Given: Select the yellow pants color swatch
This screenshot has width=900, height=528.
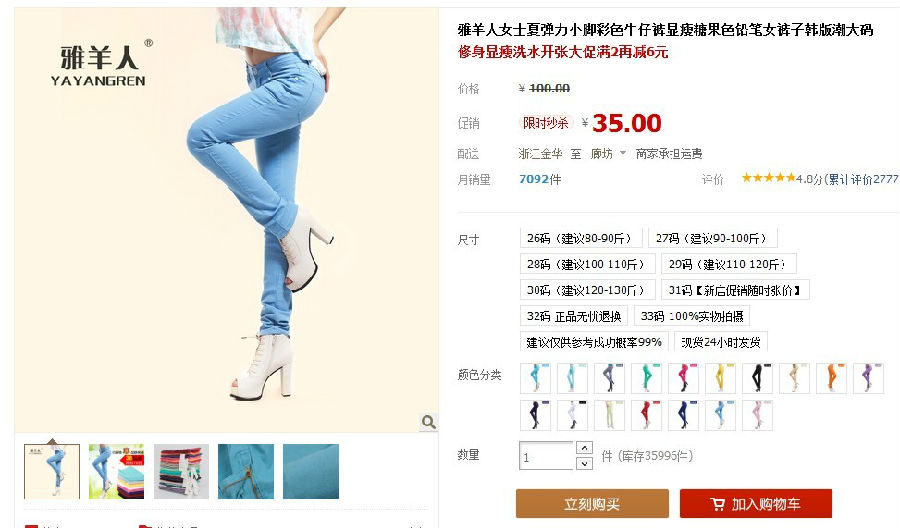Looking at the screenshot, I should tap(720, 378).
